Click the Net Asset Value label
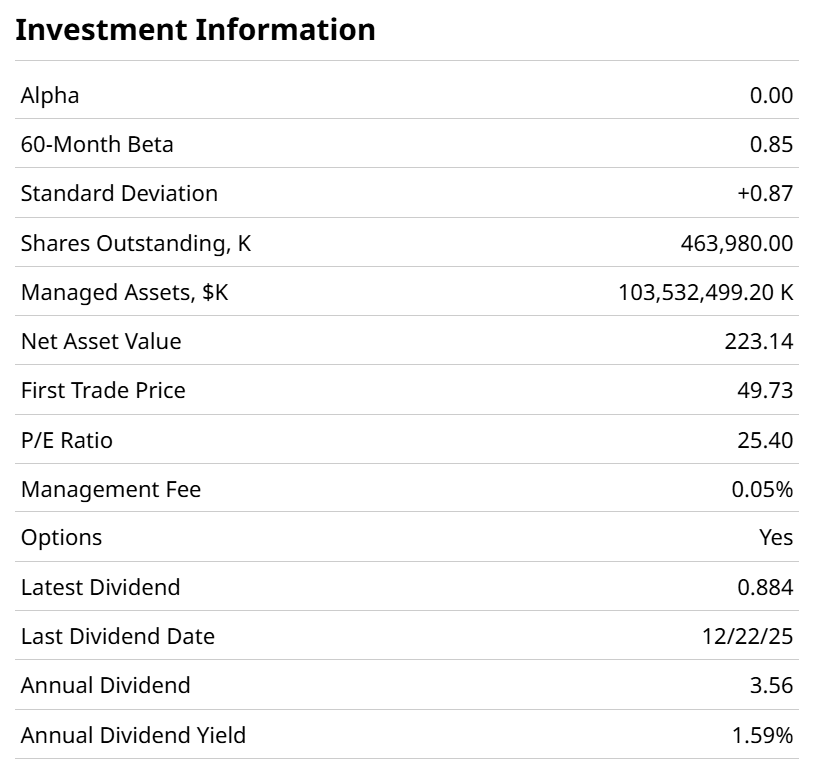Screen dimensions: 815x761 [x=101, y=341]
